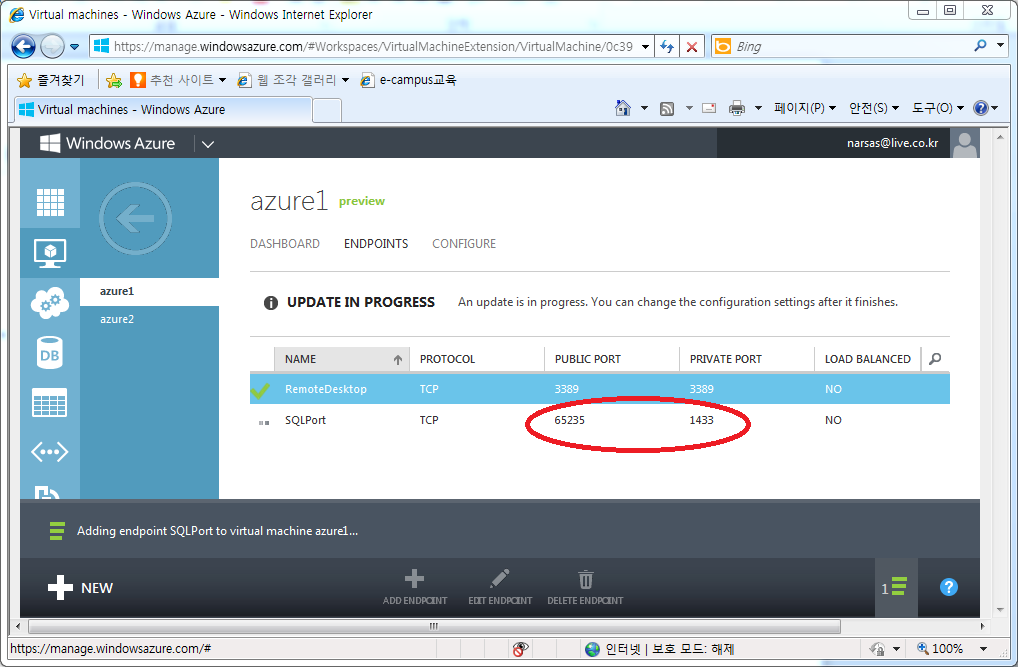Screen dimensions: 1018x667
Task: Click the Bing search magnifier icon
Action: 980,45
